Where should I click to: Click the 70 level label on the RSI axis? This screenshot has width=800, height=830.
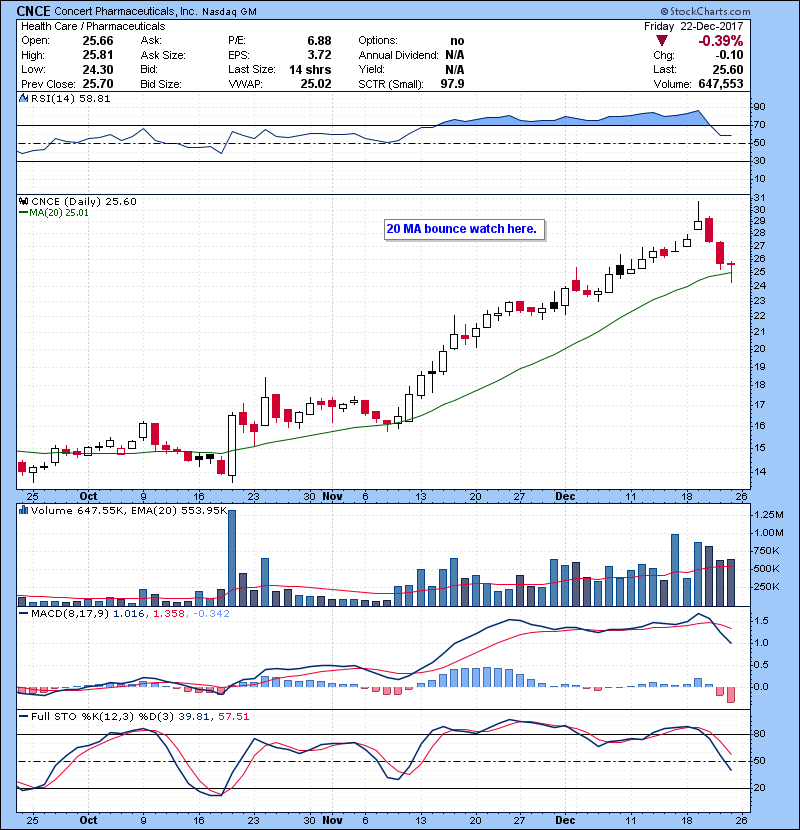pos(759,125)
